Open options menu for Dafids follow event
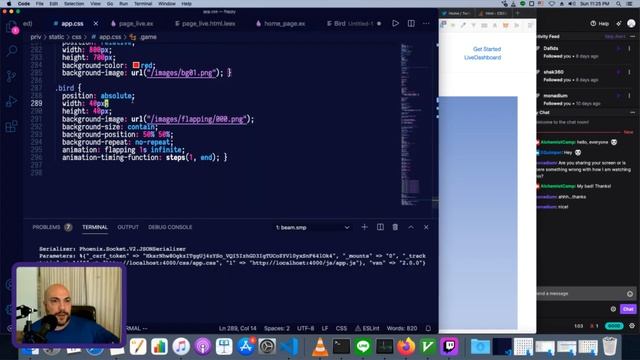This screenshot has height=360, width=640. pos(629,48)
